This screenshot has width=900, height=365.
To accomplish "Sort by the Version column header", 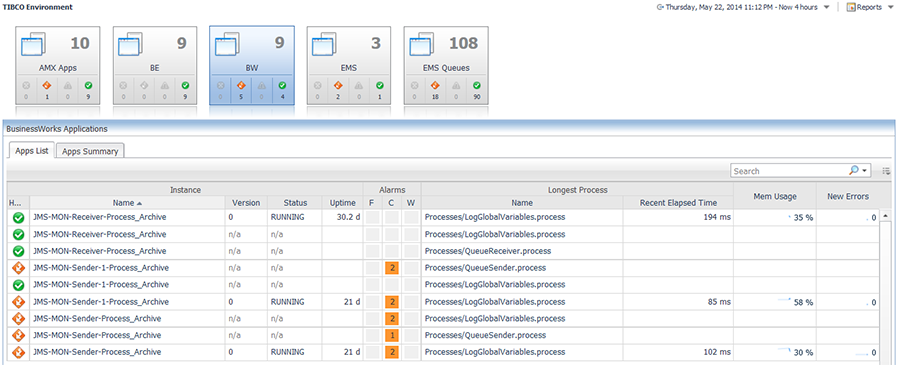I will pyautogui.click(x=246, y=203).
